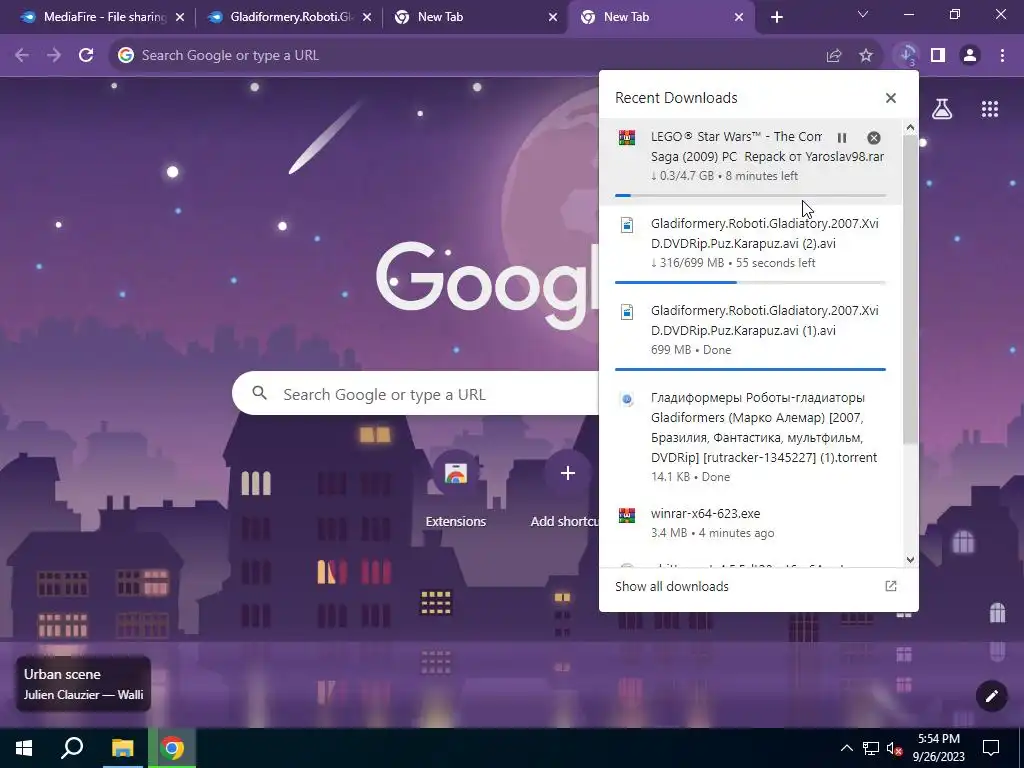Click Karapuz.avi (2) download progress bar
The height and width of the screenshot is (768, 1024).
point(750,282)
